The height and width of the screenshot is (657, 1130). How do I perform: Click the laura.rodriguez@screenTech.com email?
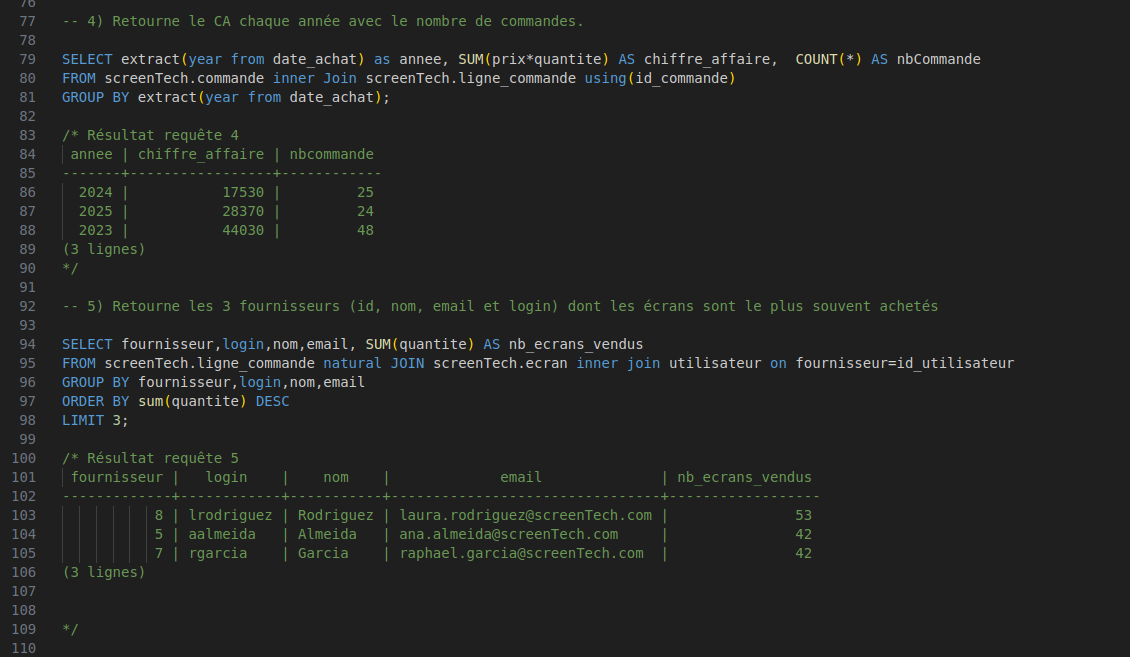[525, 515]
